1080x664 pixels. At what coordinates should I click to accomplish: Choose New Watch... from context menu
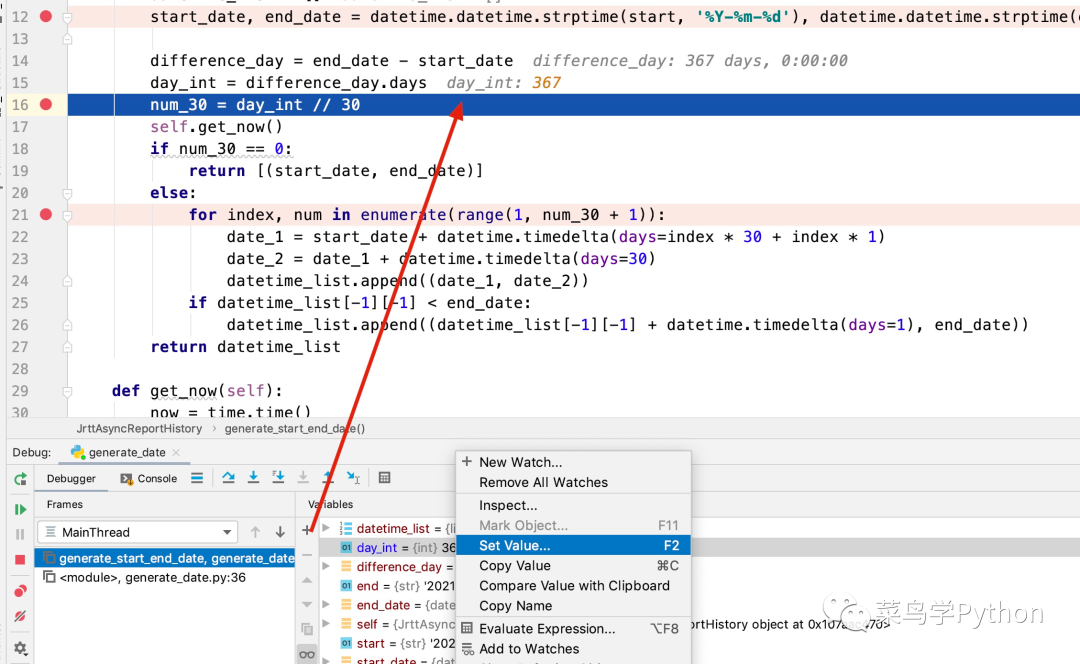(x=573, y=462)
